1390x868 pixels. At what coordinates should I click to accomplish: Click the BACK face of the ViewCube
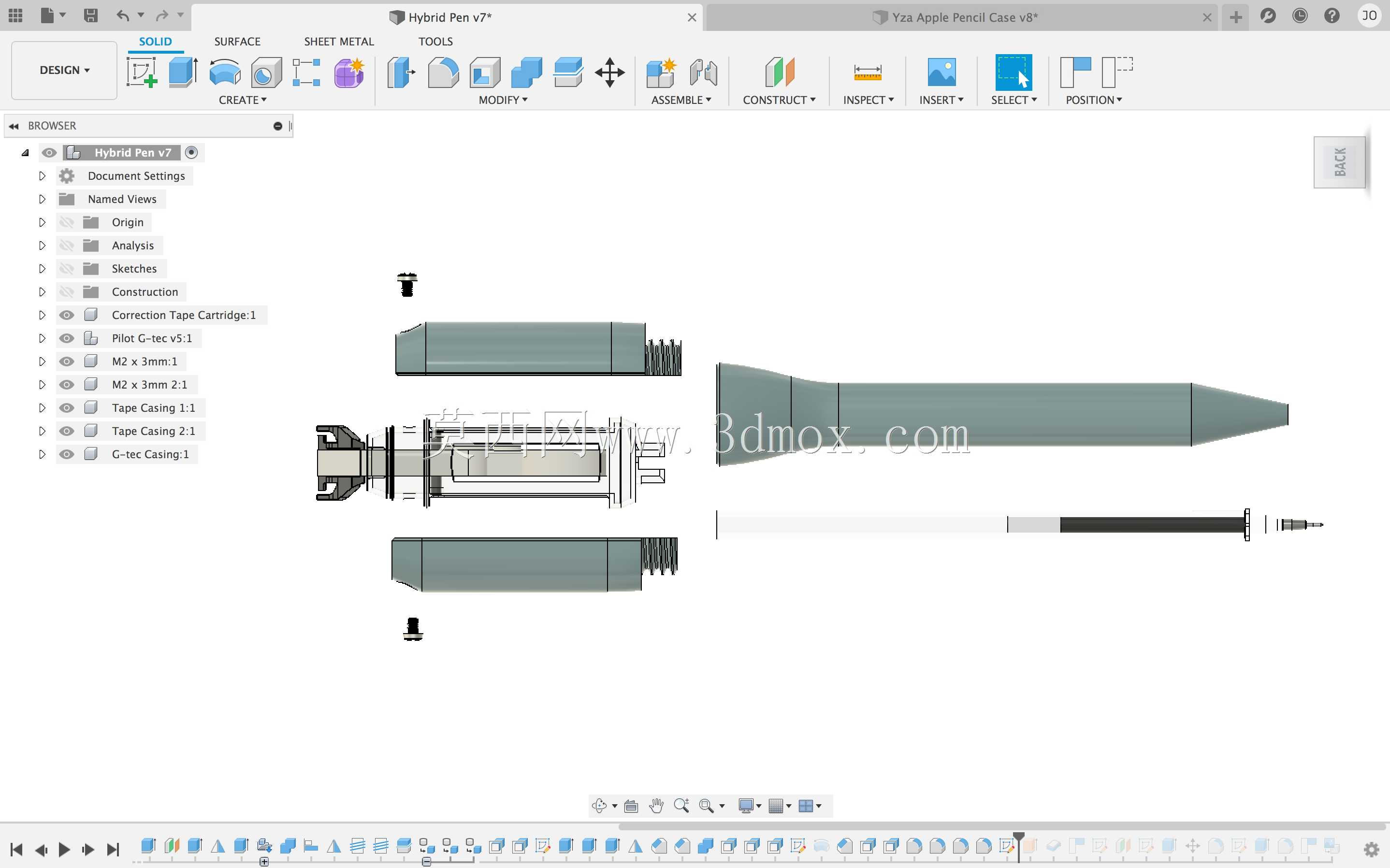coord(1340,162)
